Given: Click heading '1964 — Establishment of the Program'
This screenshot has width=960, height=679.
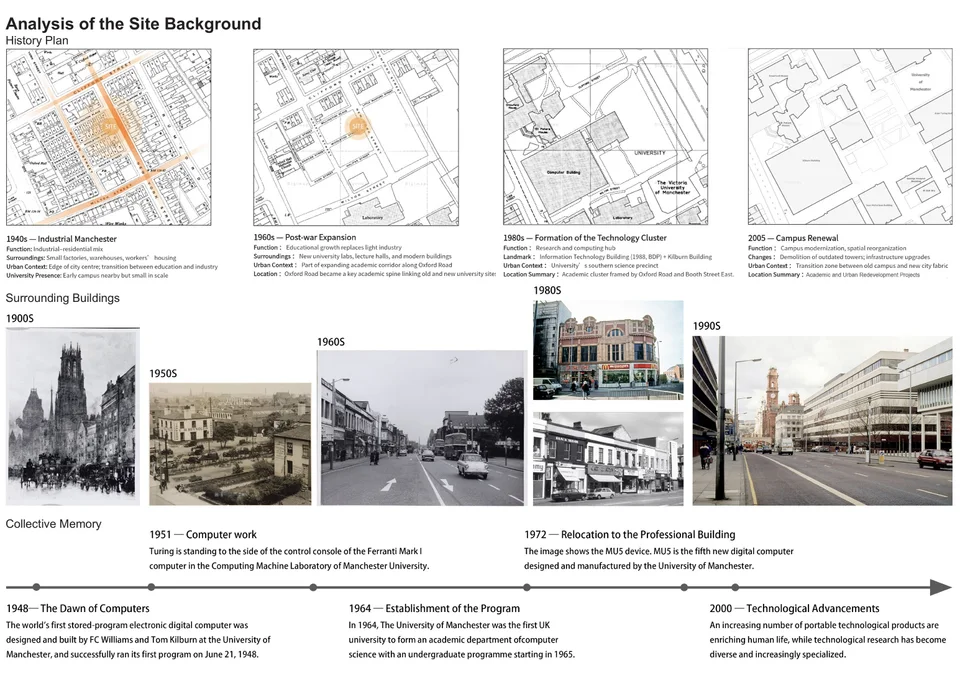Looking at the screenshot, I should 434,609.
